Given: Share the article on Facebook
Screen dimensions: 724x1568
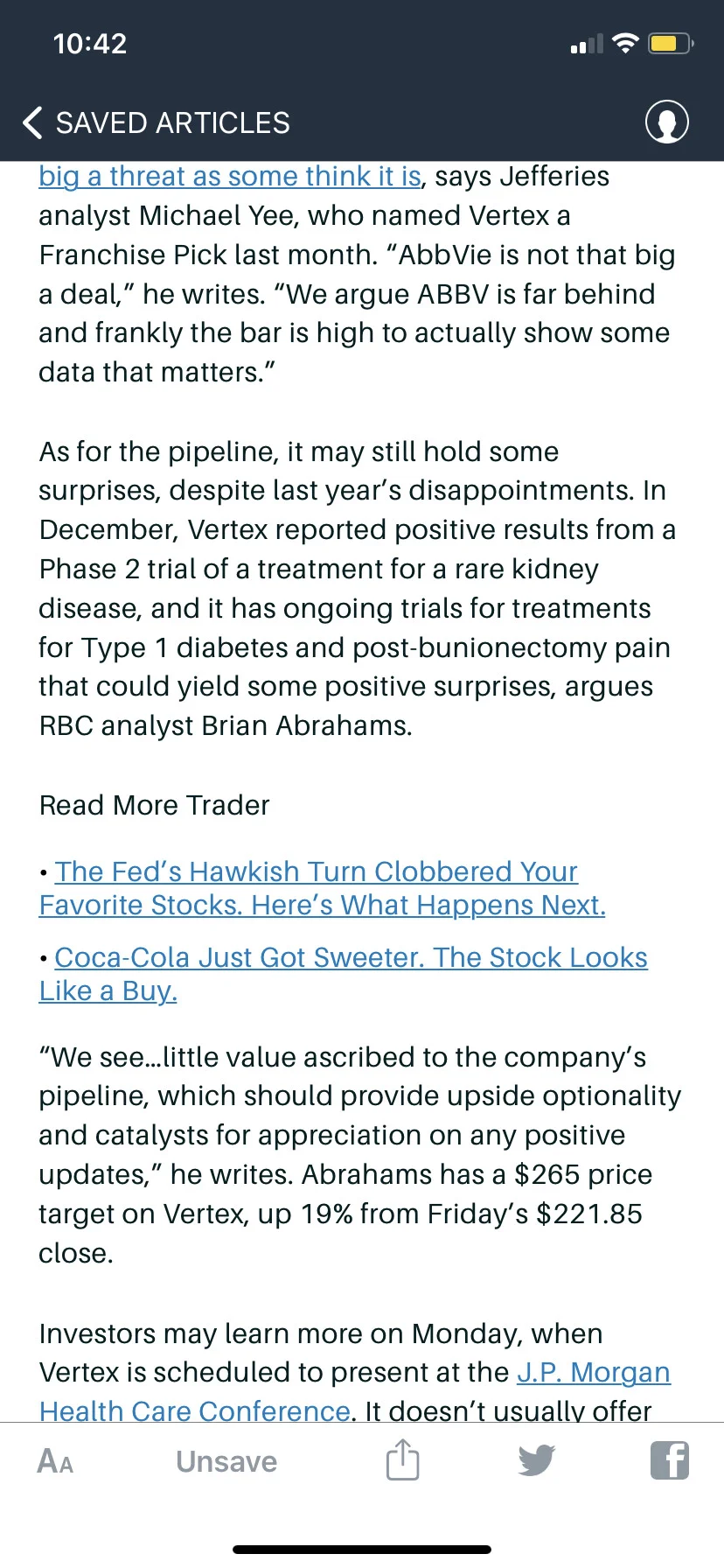Looking at the screenshot, I should coord(670,1459).
